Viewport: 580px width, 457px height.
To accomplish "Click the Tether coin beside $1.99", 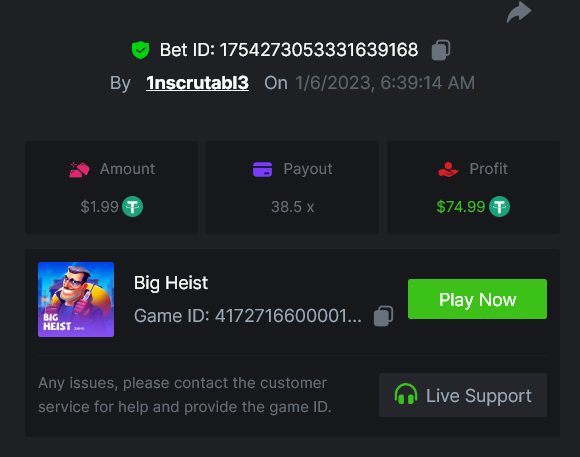I will click(132, 206).
